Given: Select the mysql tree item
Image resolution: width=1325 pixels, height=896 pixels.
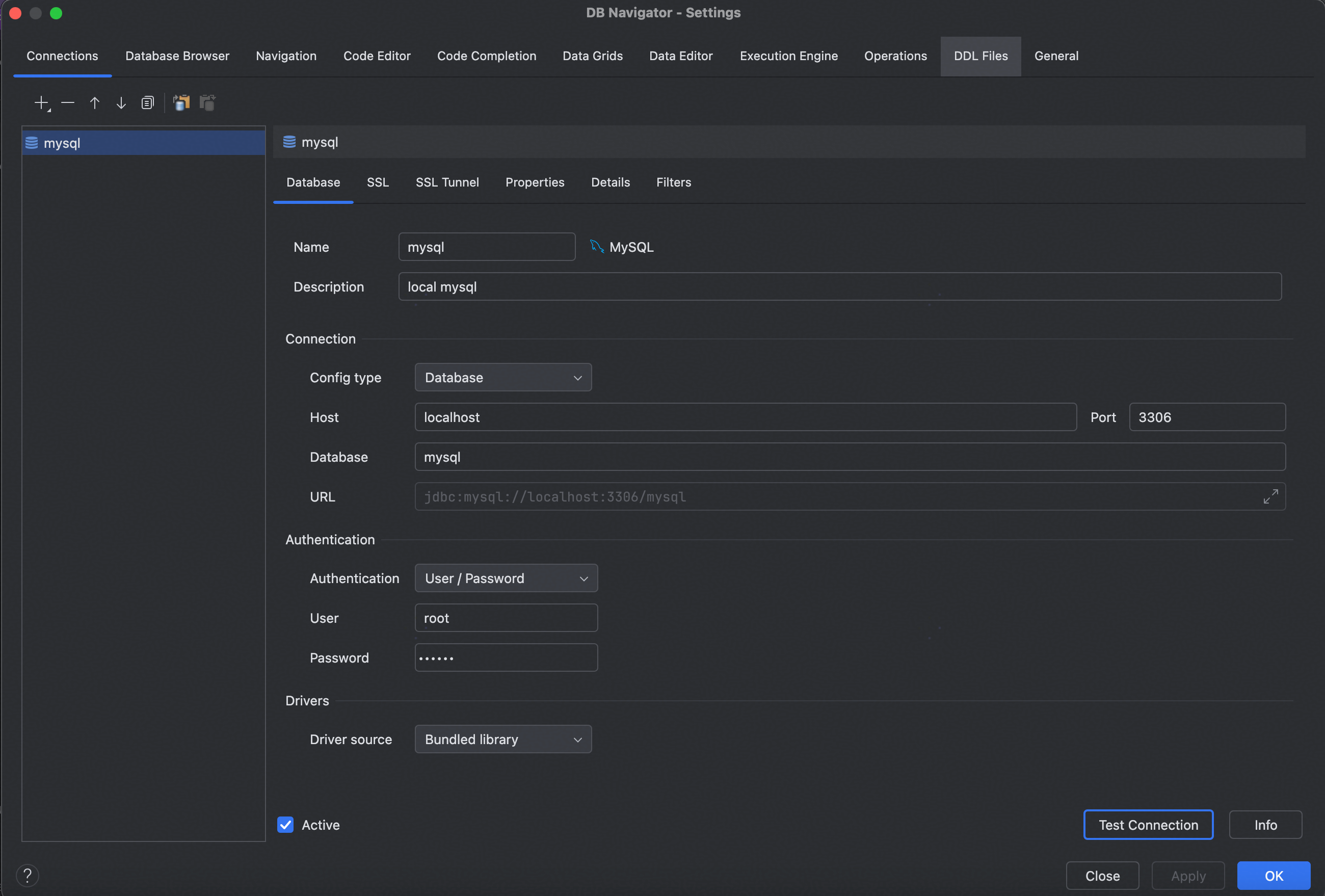Looking at the screenshot, I should (143, 142).
